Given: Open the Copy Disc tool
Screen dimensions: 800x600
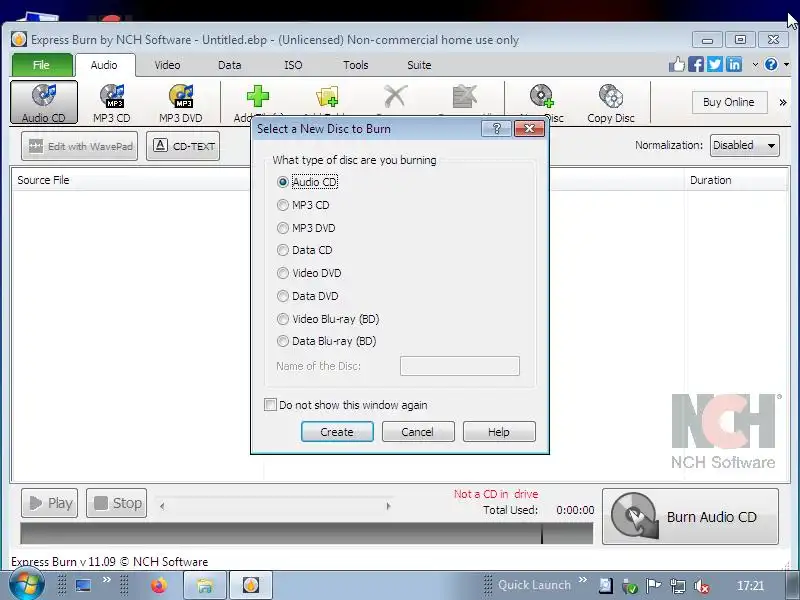Looking at the screenshot, I should 611,102.
